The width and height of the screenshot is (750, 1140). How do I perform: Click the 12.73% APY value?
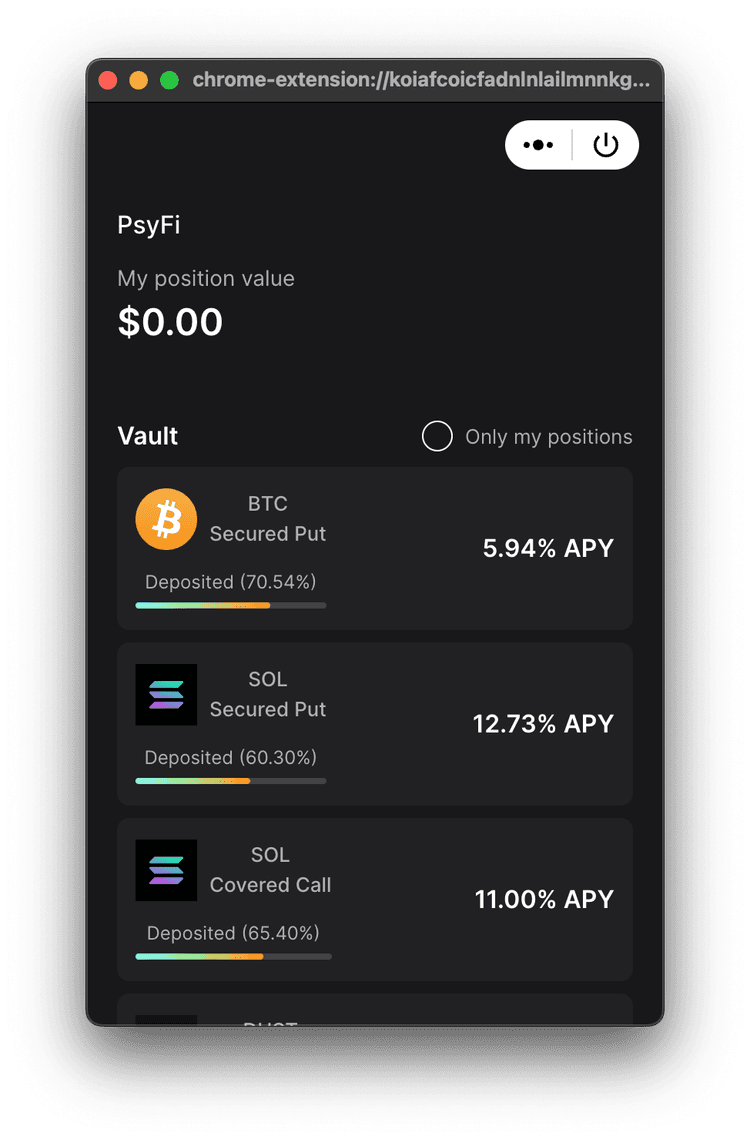[543, 724]
